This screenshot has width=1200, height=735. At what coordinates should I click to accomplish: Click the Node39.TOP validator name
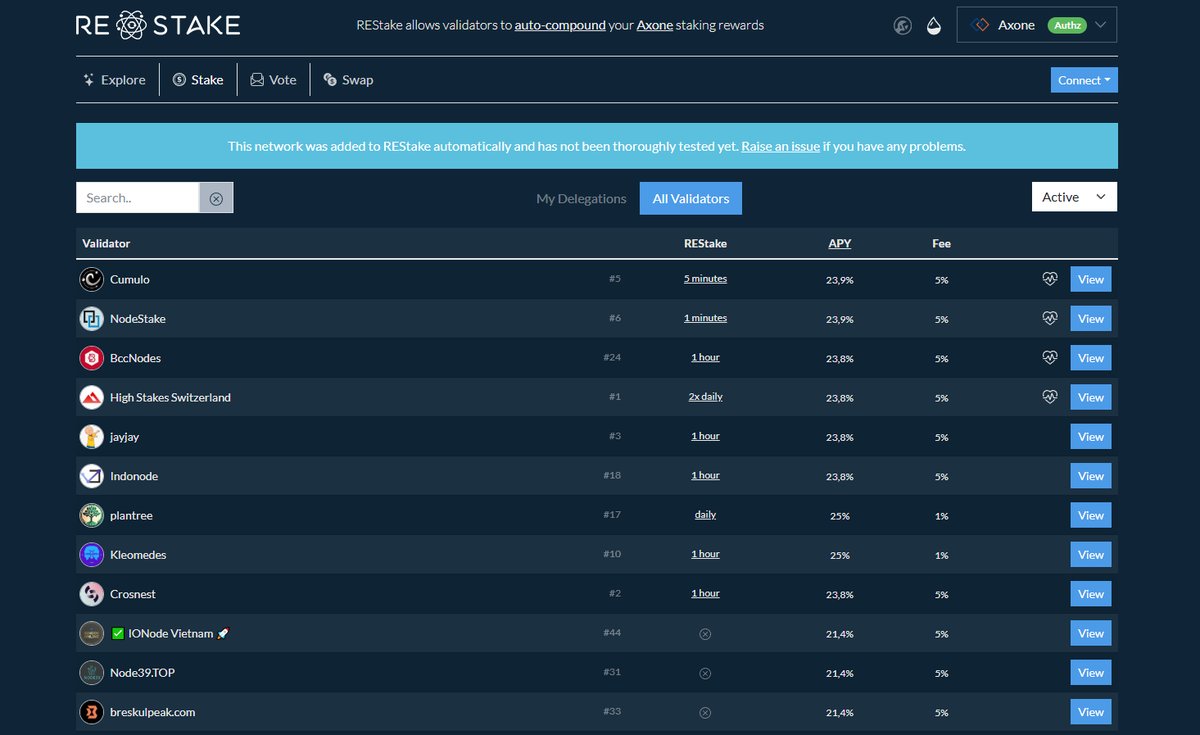142,673
